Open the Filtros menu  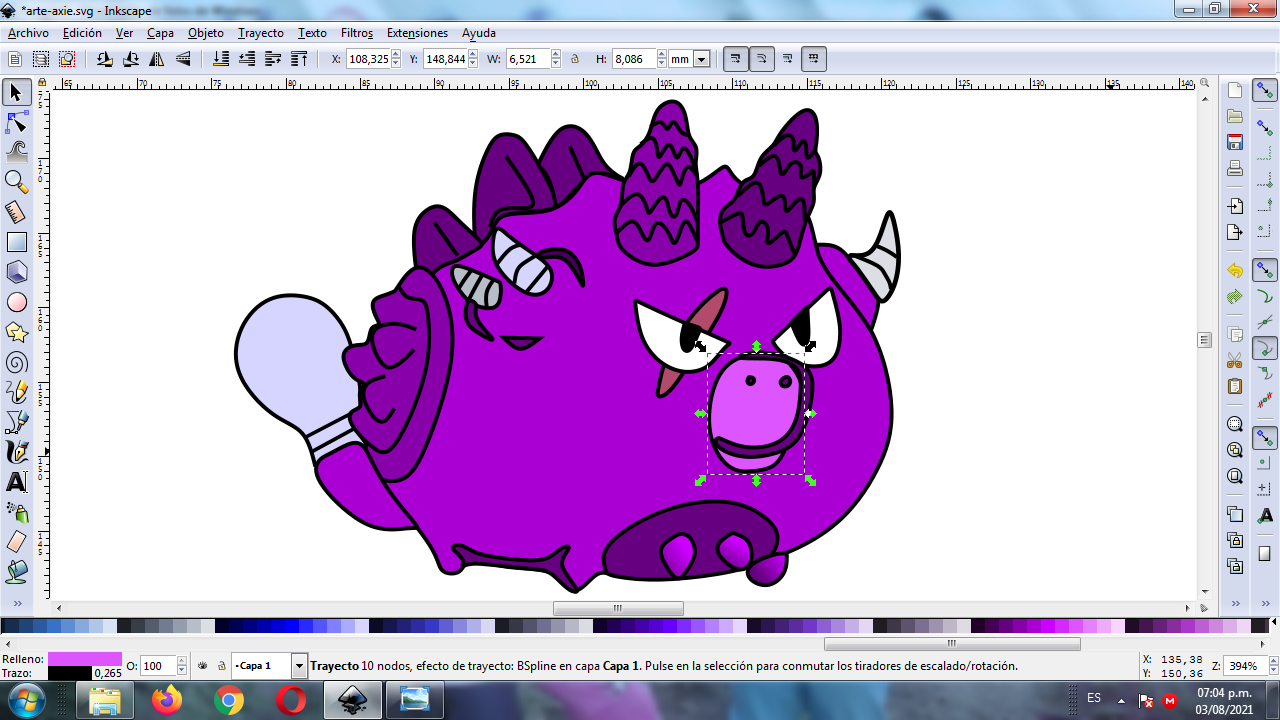pos(357,33)
